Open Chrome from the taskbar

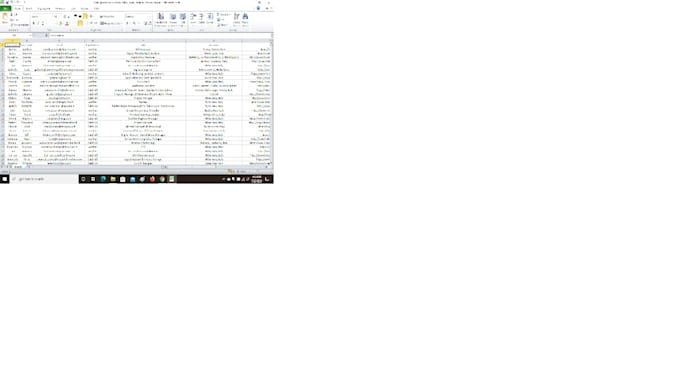[x=162, y=179]
